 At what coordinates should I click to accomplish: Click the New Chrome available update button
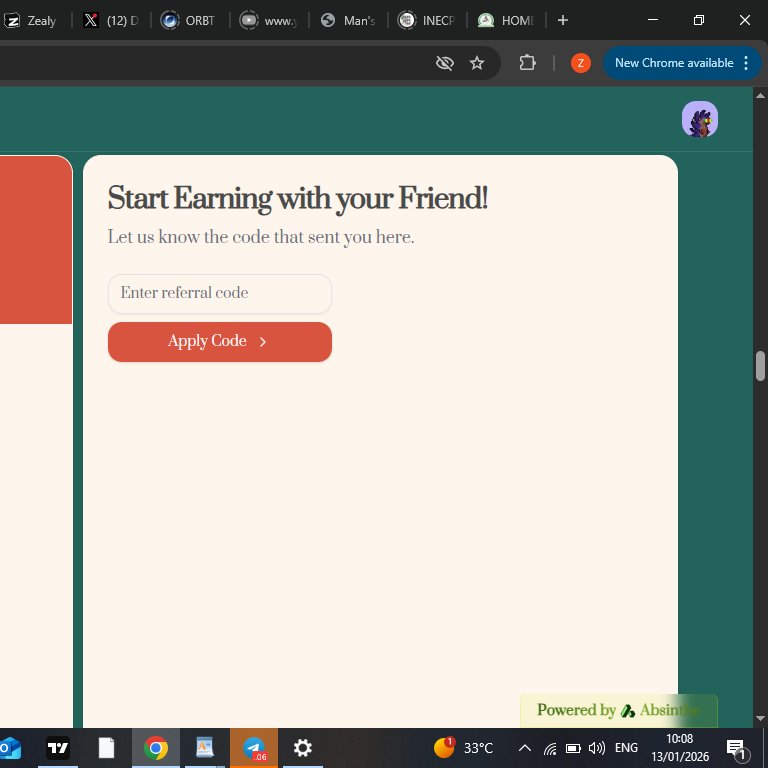[x=673, y=63]
